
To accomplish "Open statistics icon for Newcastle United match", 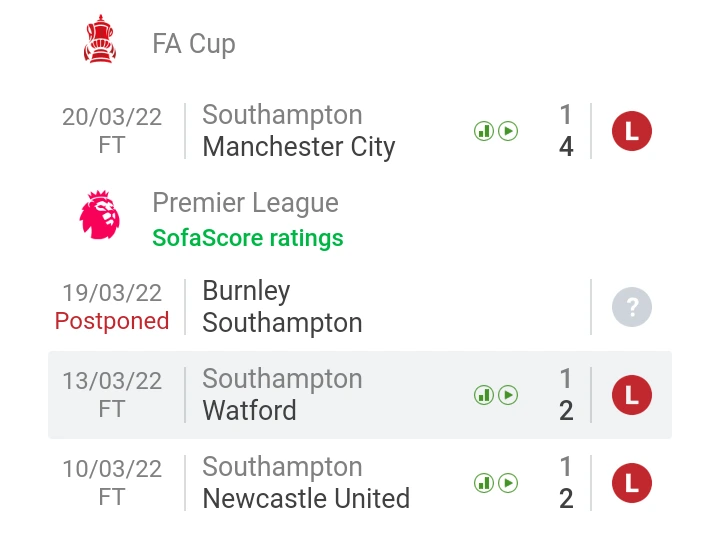I will click(x=484, y=483).
